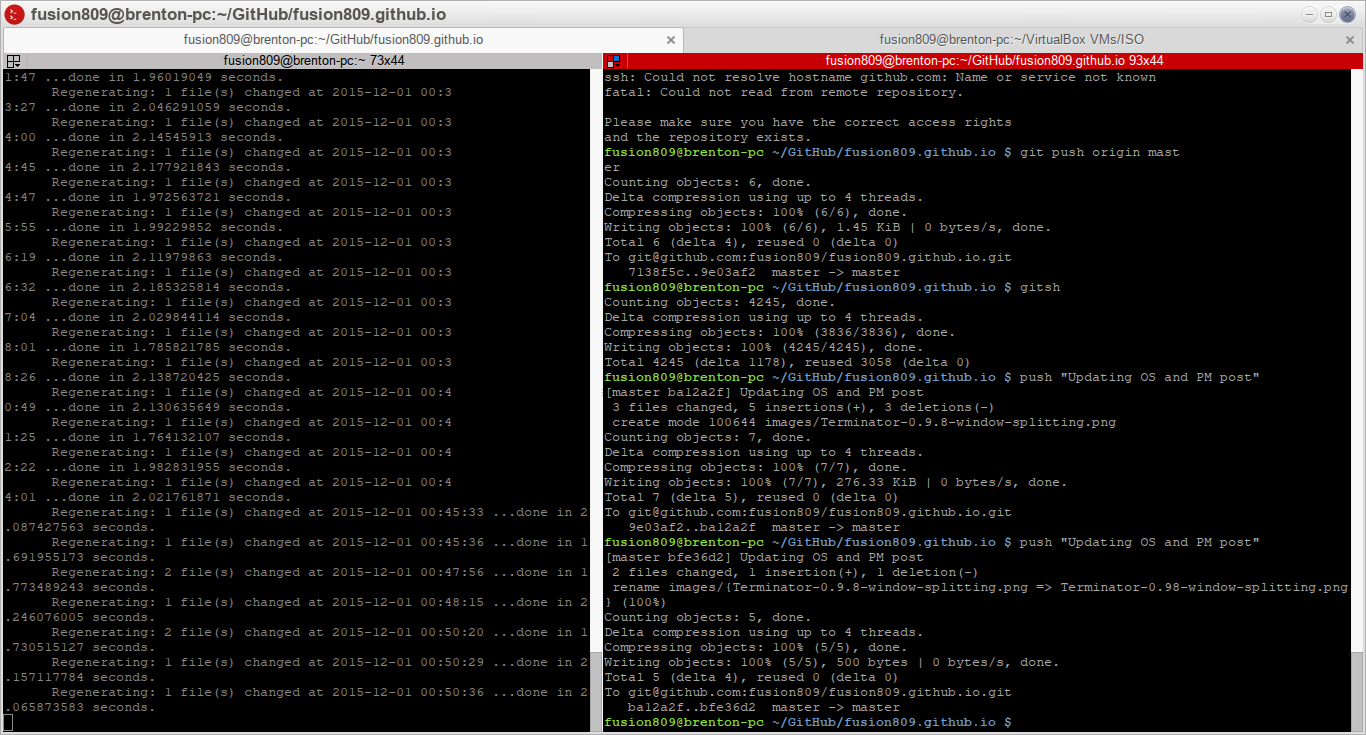Close the Terminator window
Viewport: 1366px width, 735px height.
pos(1348,14)
